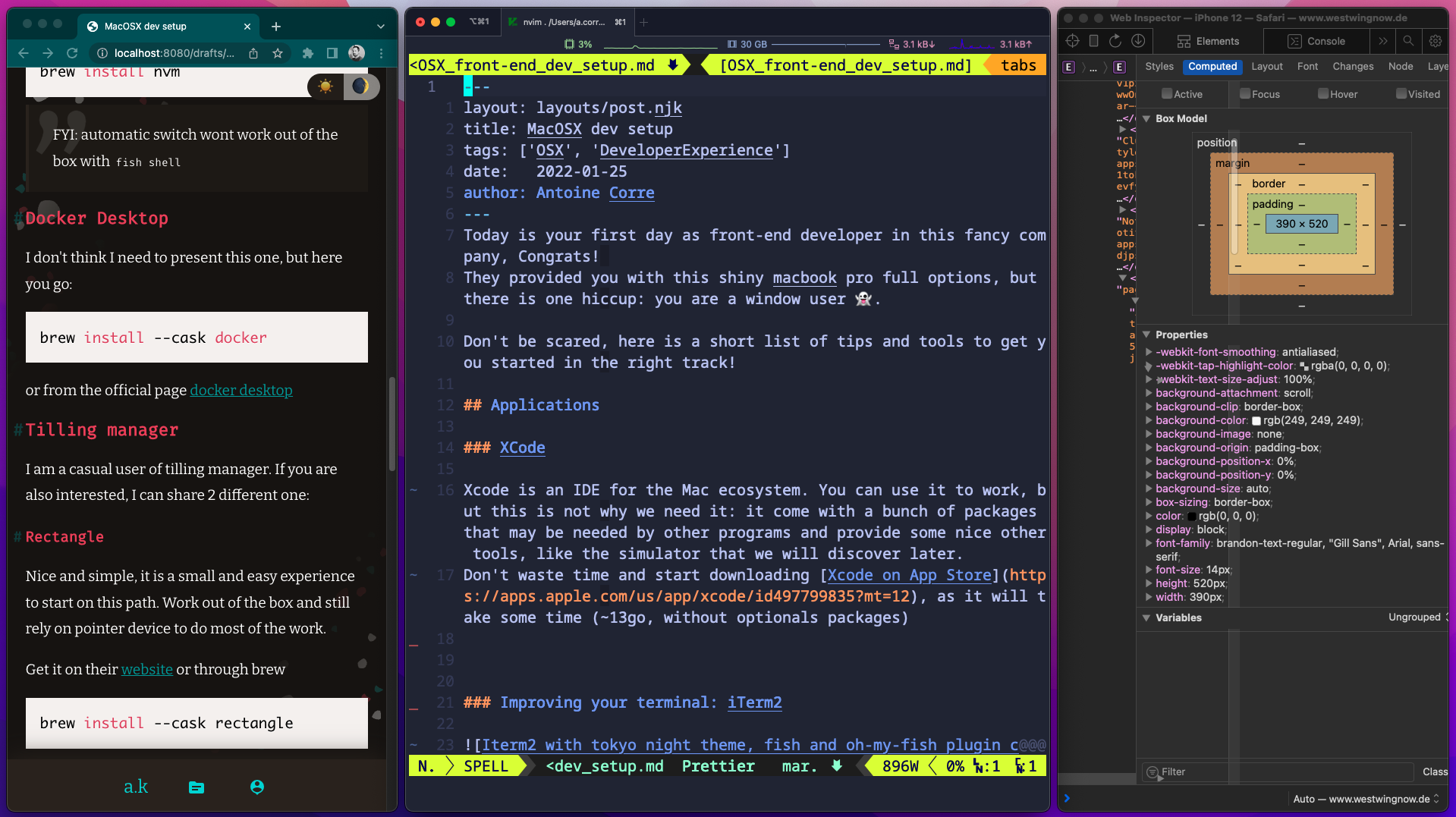This screenshot has width=1456, height=817.
Task: Click the background-color swatch in Properties
Action: pyautogui.click(x=1256, y=421)
